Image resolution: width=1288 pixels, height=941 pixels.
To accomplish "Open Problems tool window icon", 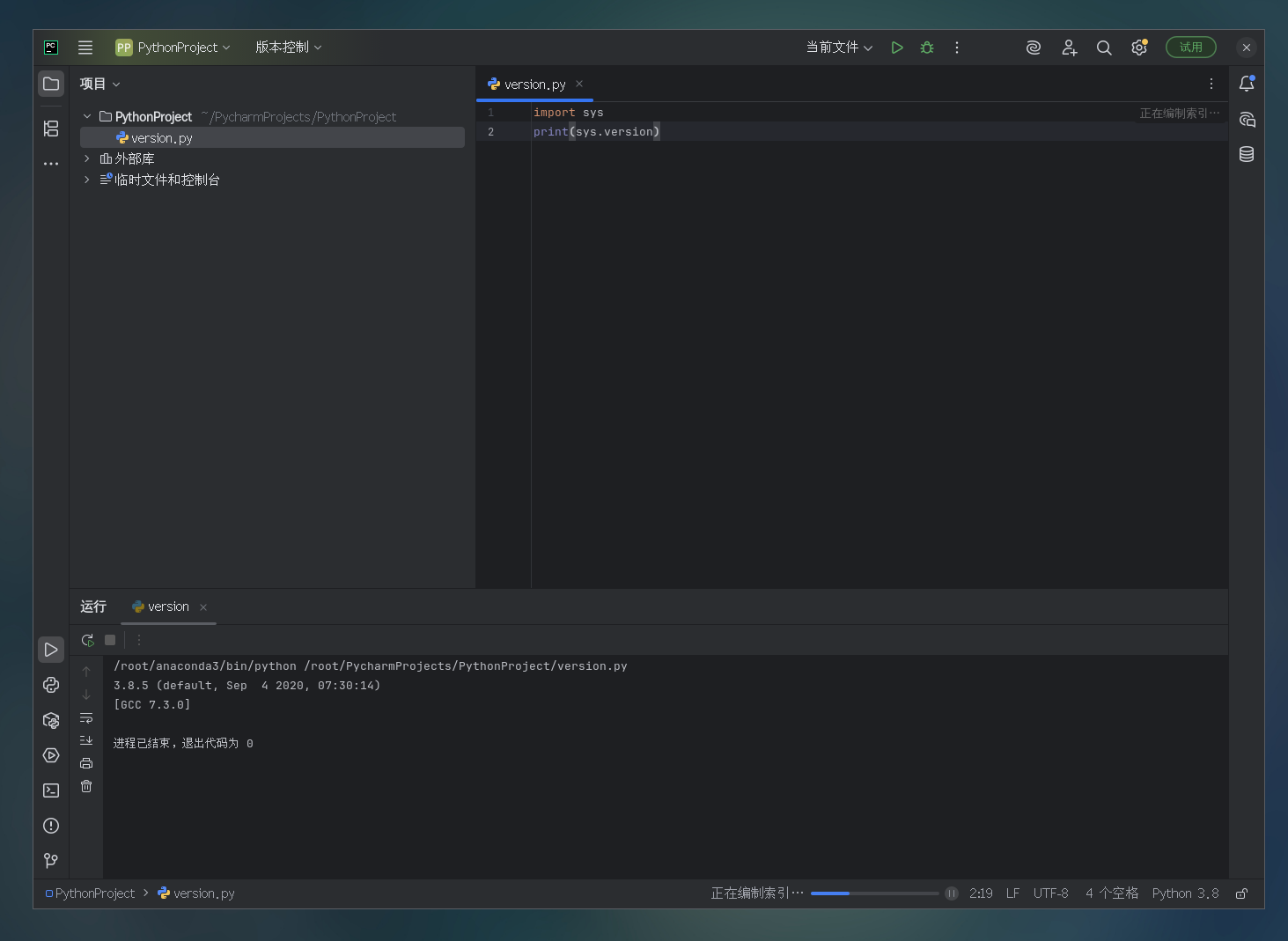I will pos(51,826).
